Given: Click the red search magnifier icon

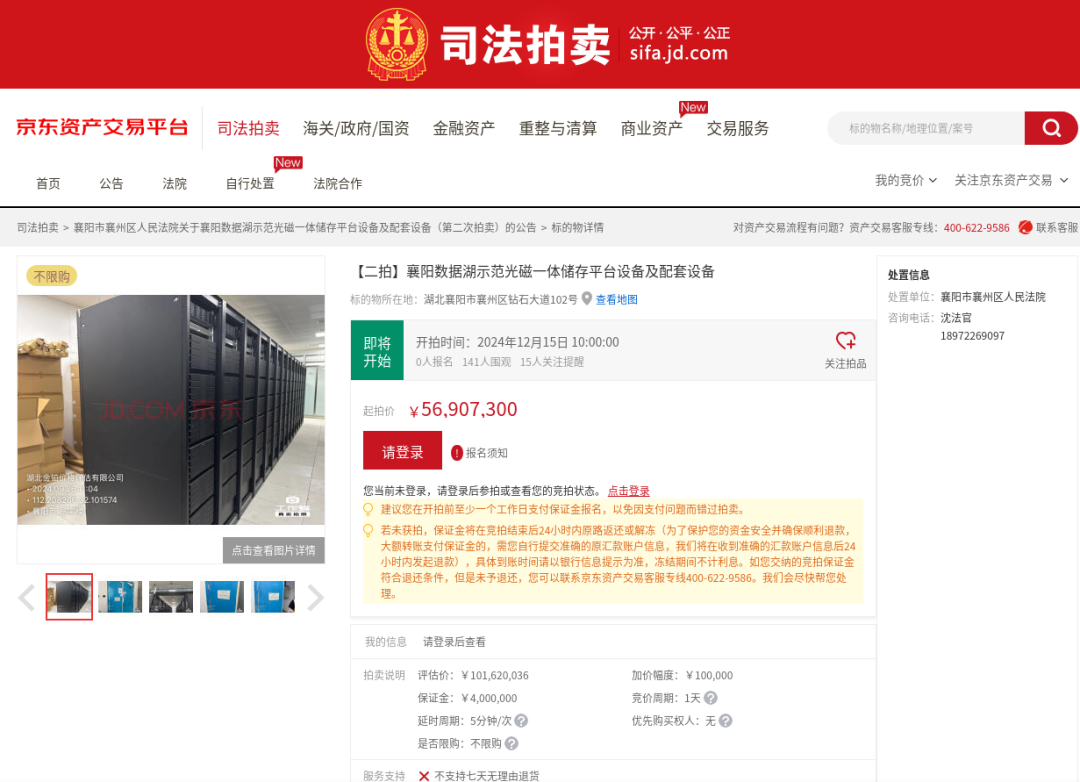Looking at the screenshot, I should pos(1051,128).
